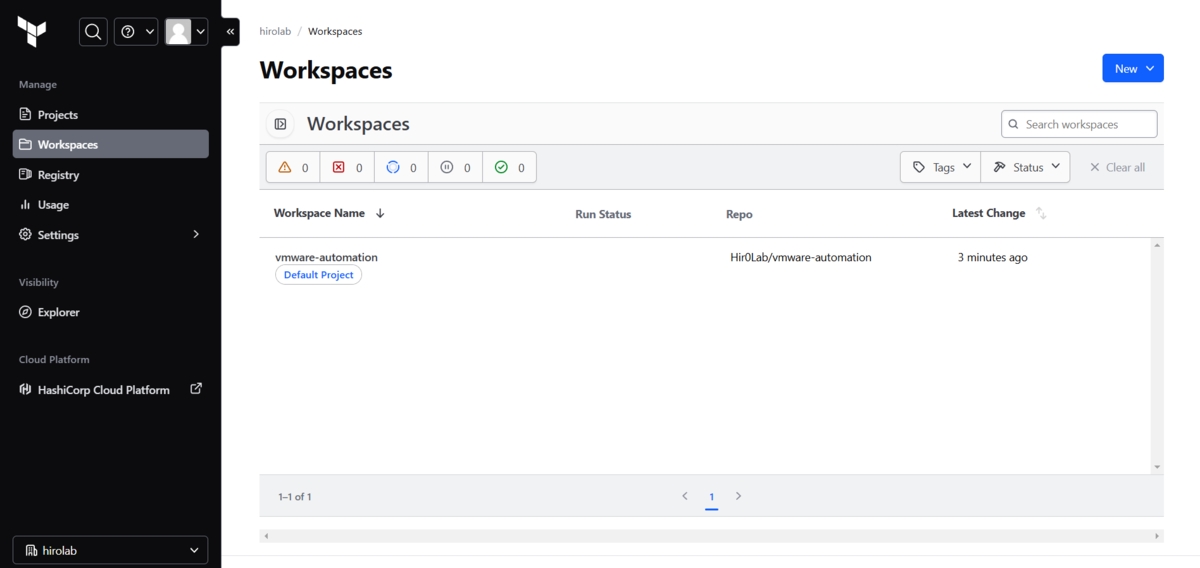Open the help question-mark menu

(136, 32)
